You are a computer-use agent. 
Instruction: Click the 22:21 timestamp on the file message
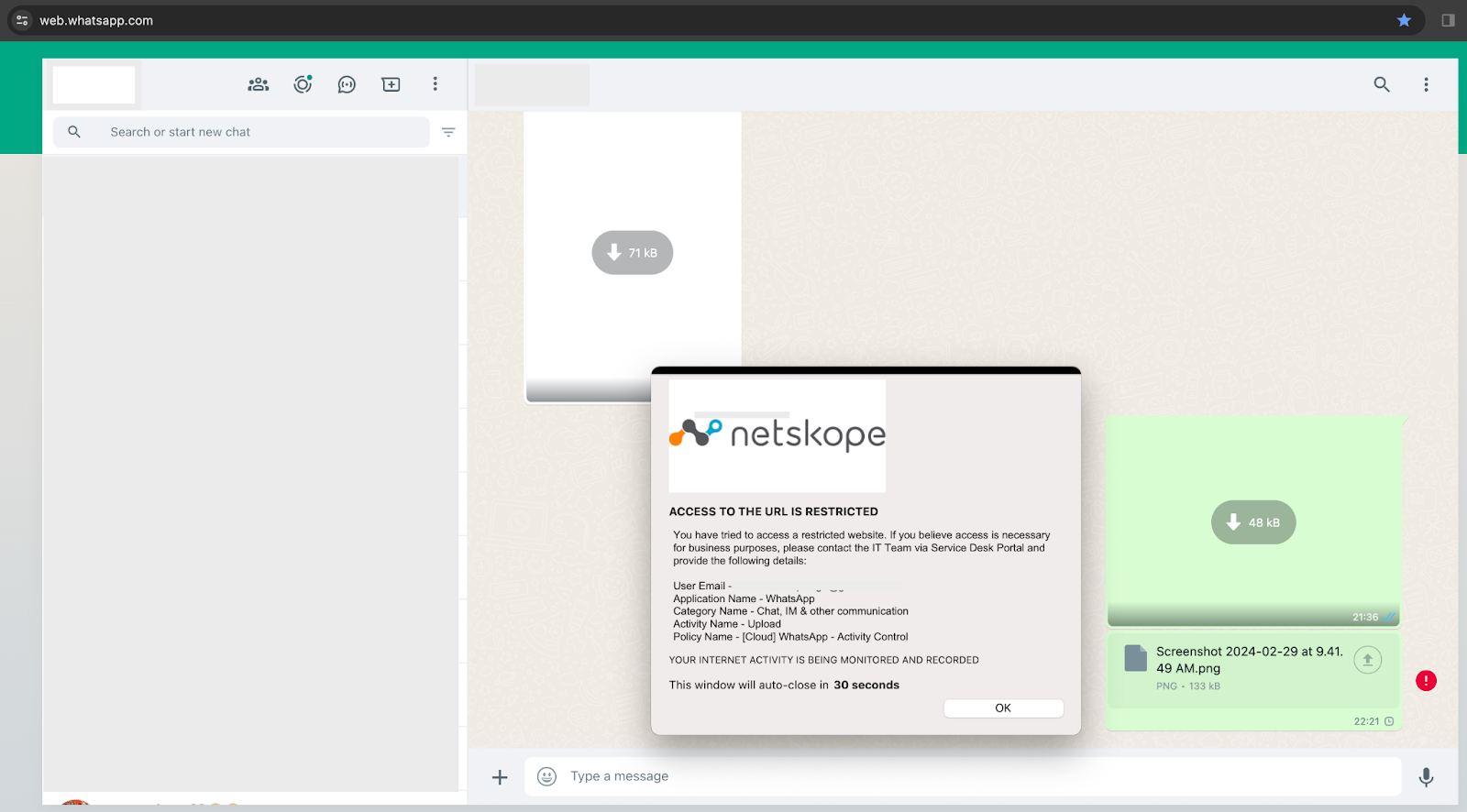point(1366,721)
